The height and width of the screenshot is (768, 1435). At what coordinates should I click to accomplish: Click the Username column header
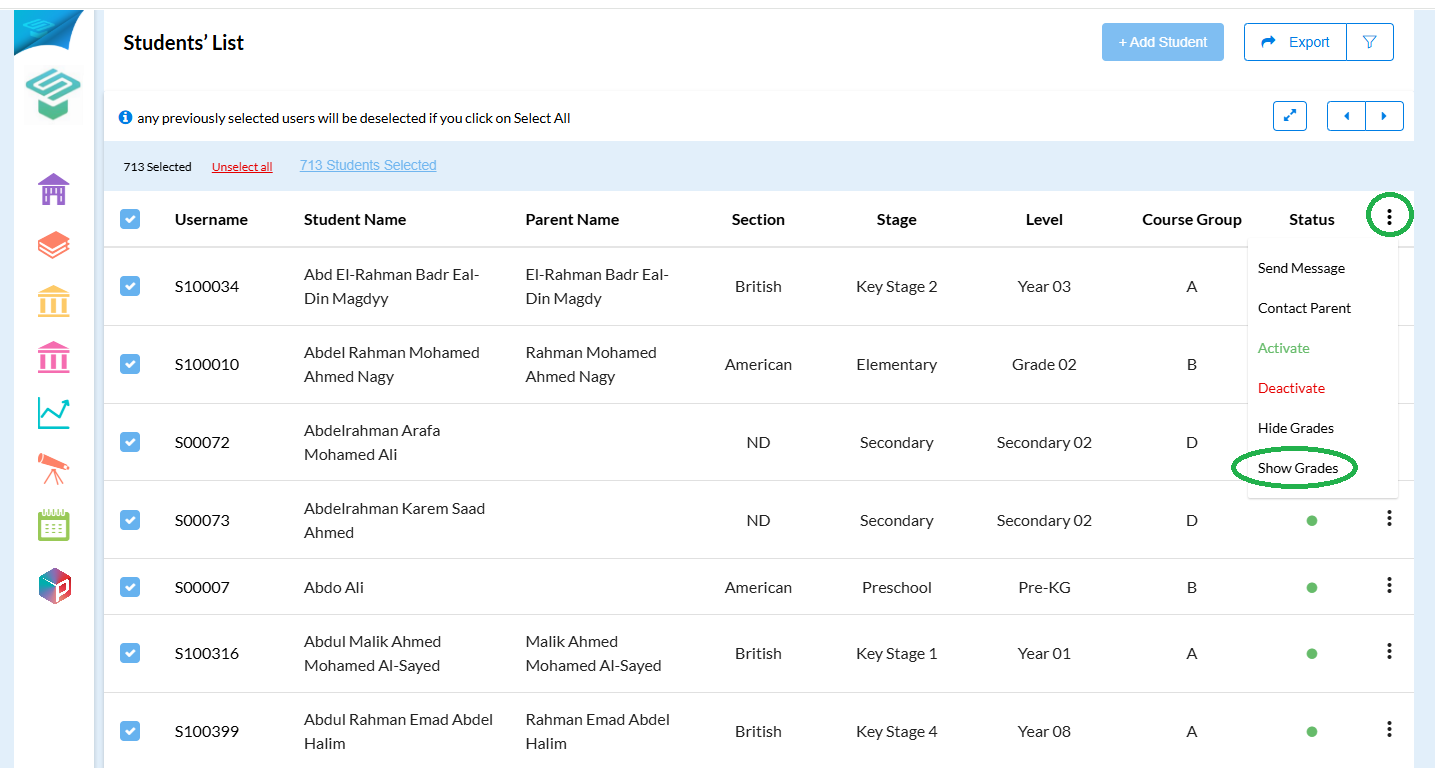[211, 219]
